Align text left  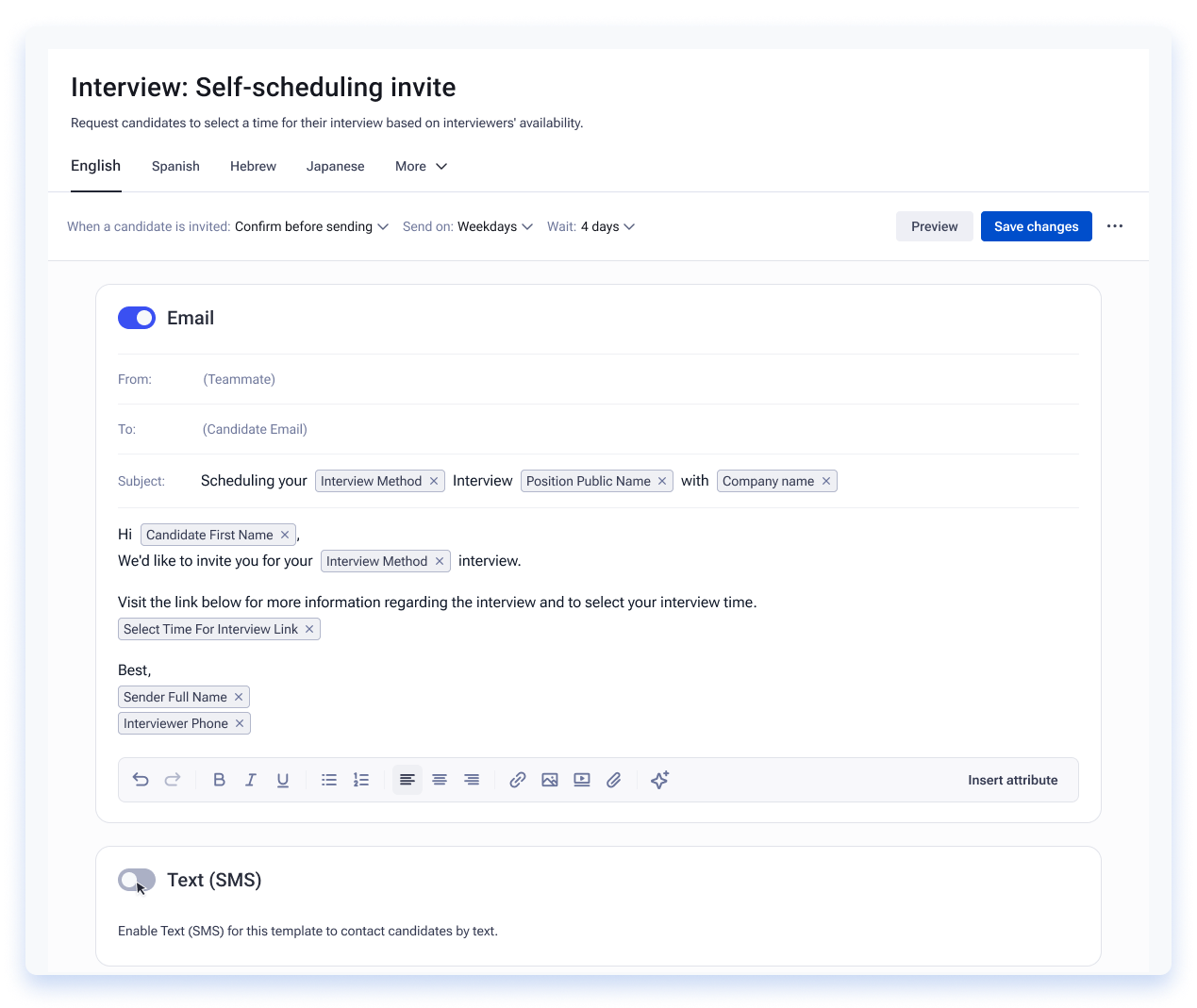[x=407, y=780]
